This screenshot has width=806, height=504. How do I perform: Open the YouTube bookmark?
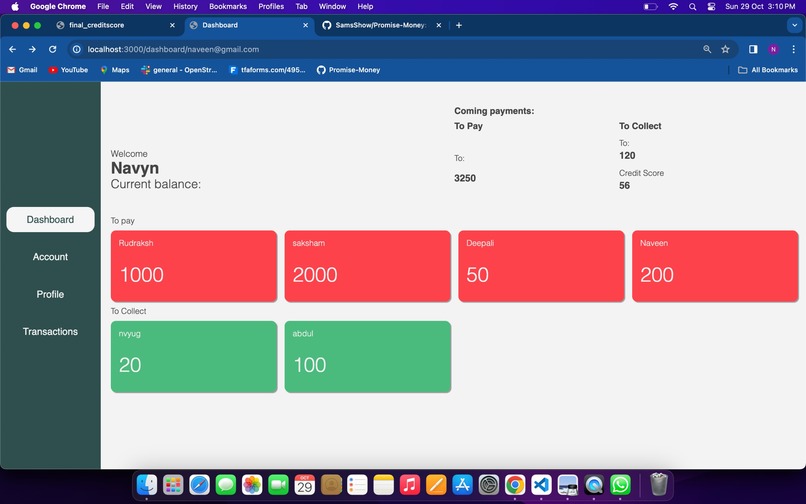68,70
